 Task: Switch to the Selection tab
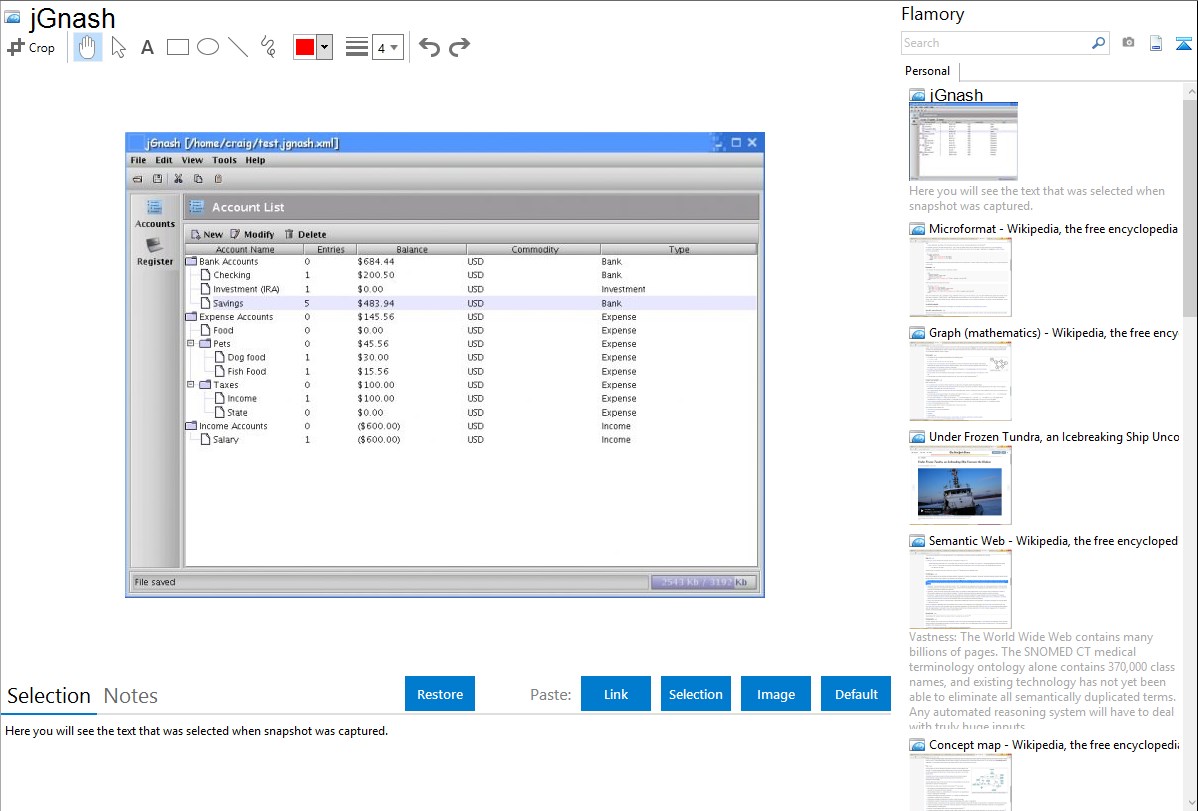(49, 696)
